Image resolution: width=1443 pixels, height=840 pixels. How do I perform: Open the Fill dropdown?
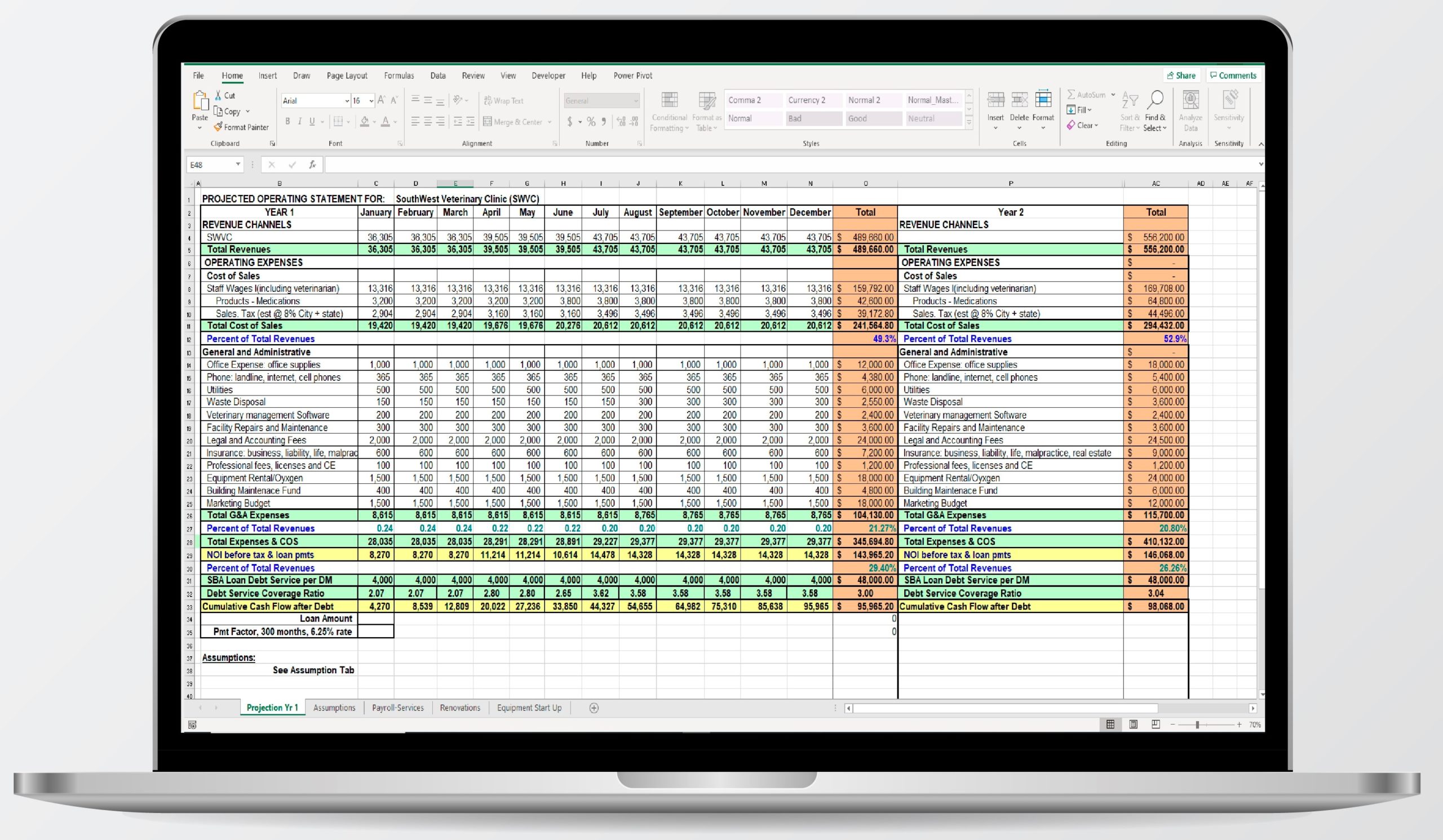[1079, 110]
